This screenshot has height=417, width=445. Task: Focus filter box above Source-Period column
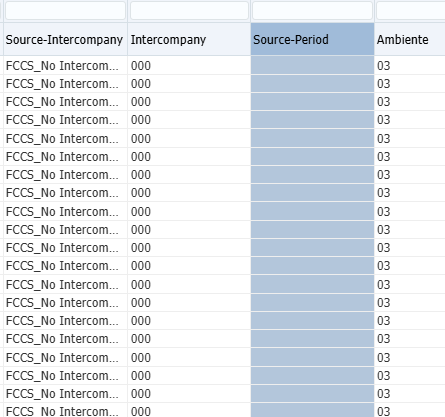(x=312, y=11)
